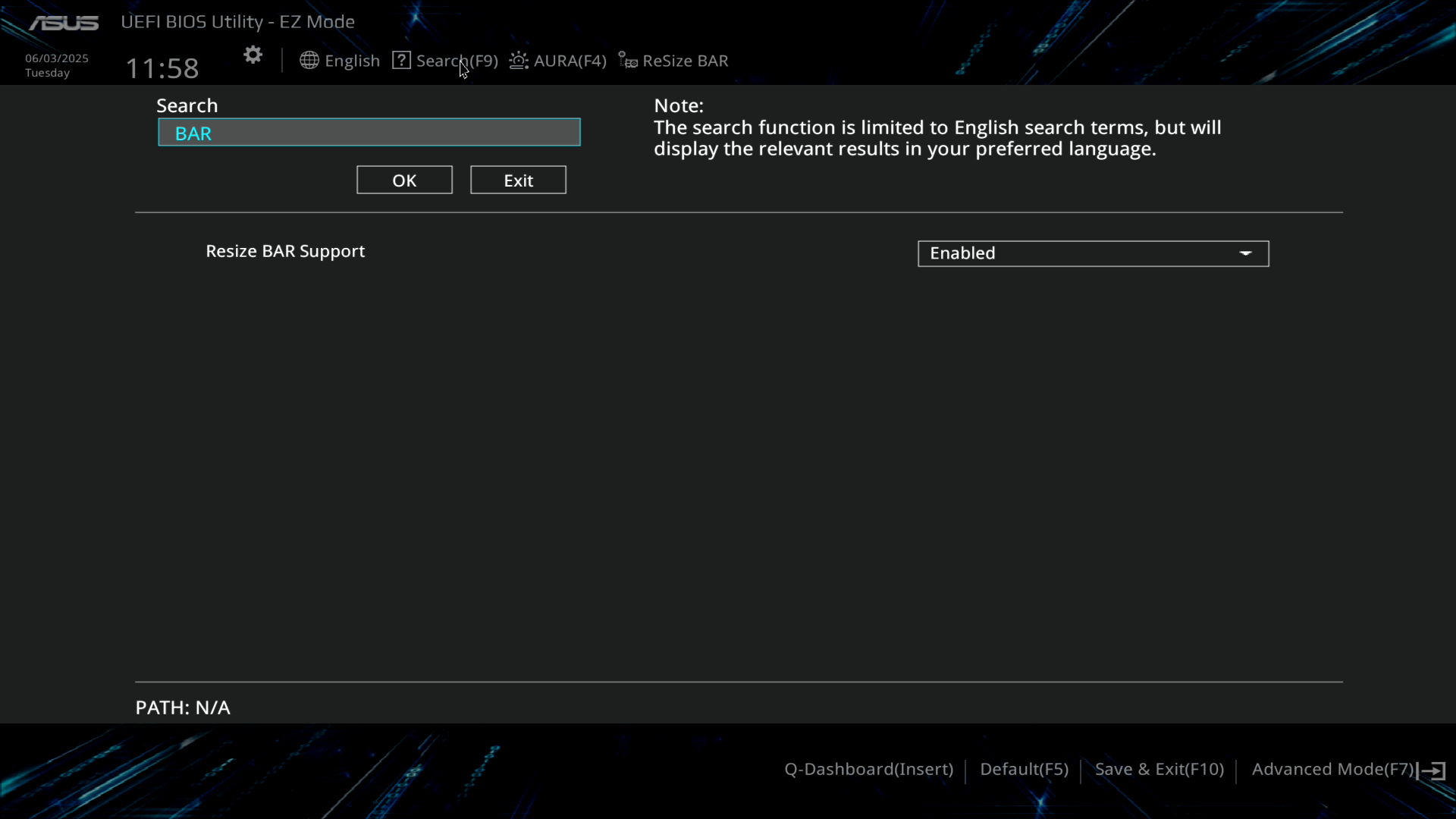Click the settings gear icon
The width and height of the screenshot is (1456, 819).
pyautogui.click(x=253, y=55)
